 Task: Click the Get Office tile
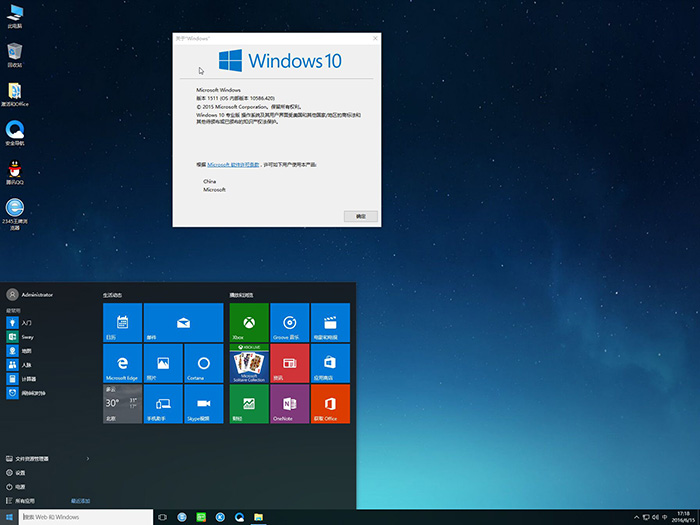330,403
